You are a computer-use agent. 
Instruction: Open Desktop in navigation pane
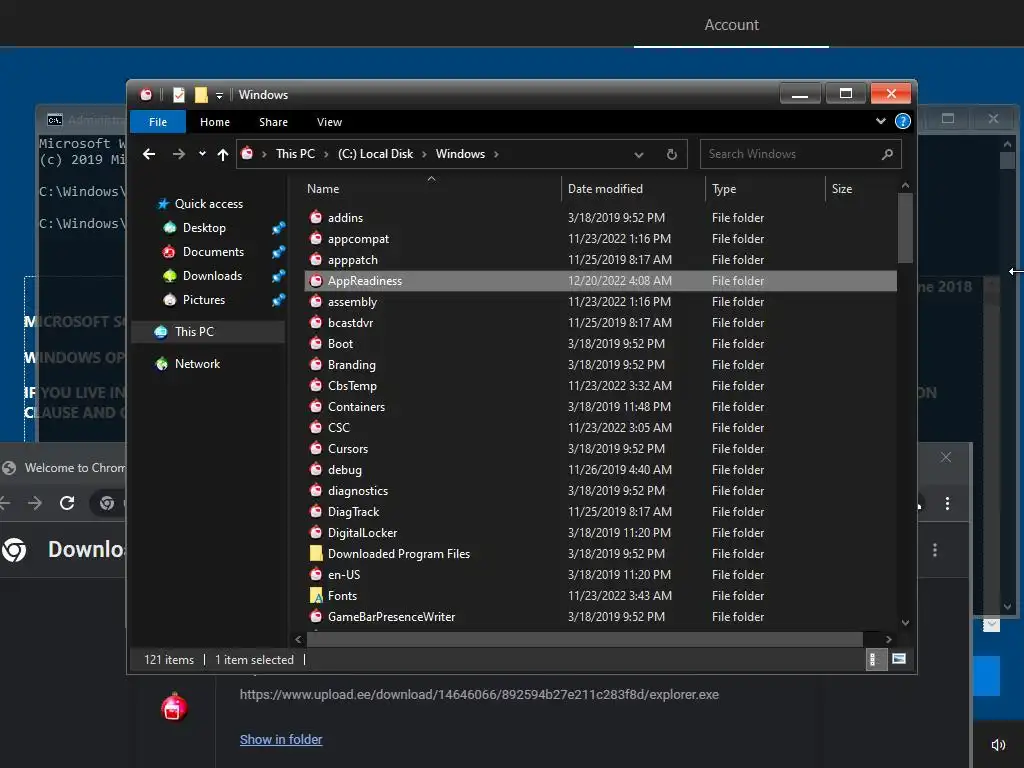(204, 228)
